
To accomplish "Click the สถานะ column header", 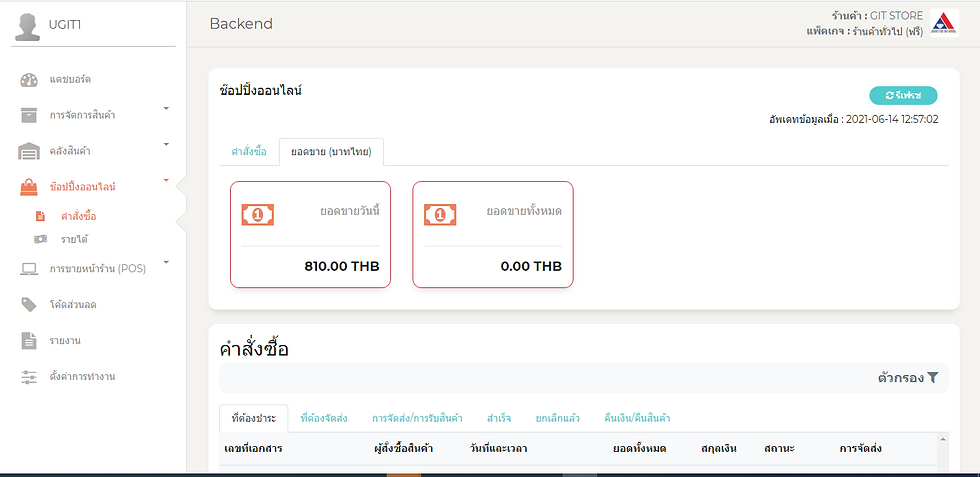I will tap(779, 449).
